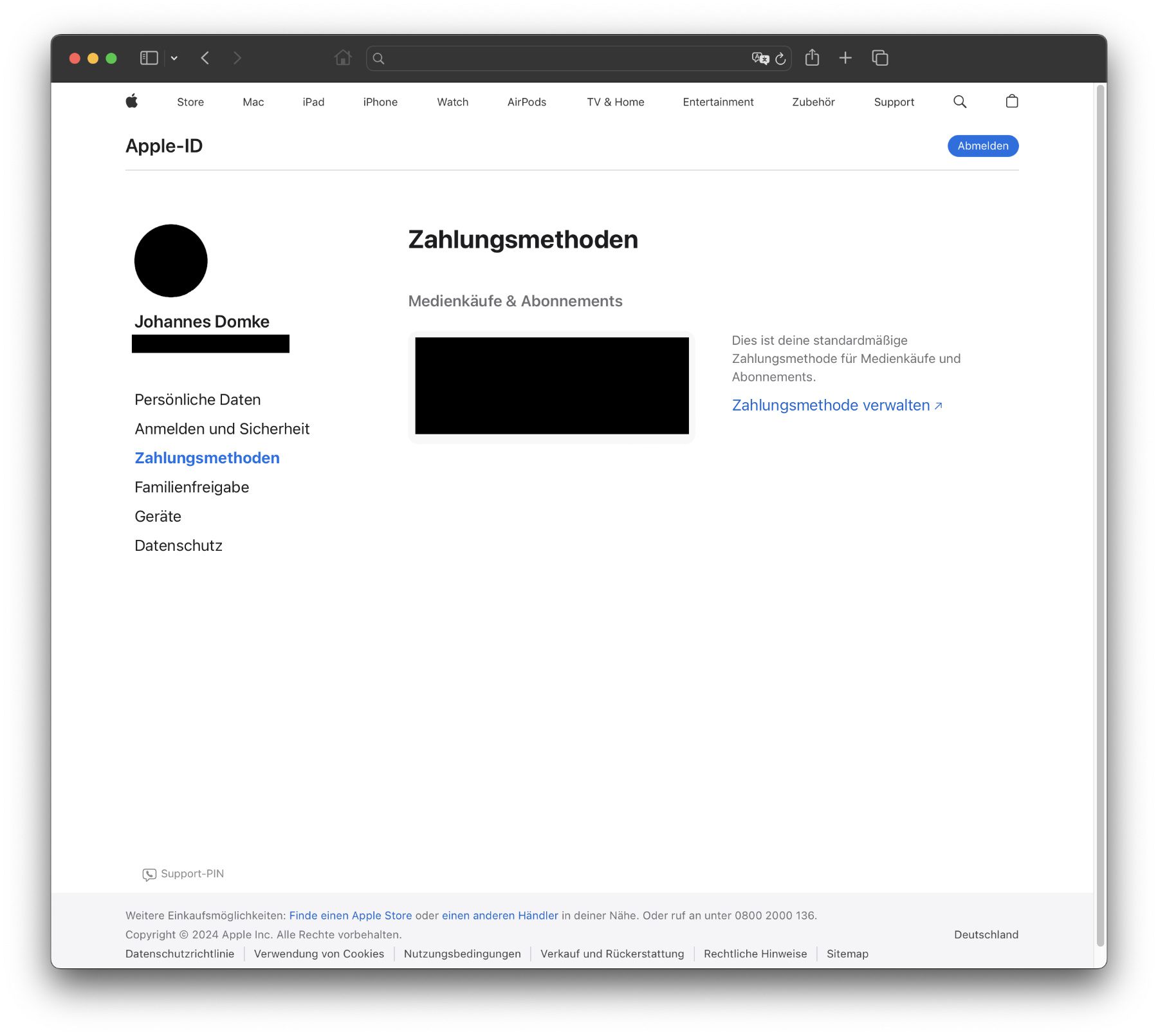Open the Entertainment menu item
The image size is (1158, 1036).
[718, 102]
